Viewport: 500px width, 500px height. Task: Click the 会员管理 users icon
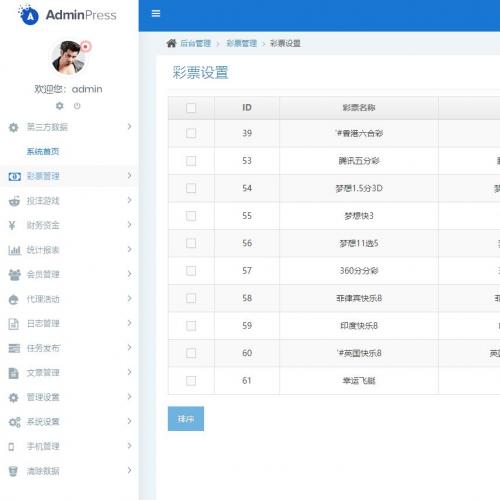point(14,275)
